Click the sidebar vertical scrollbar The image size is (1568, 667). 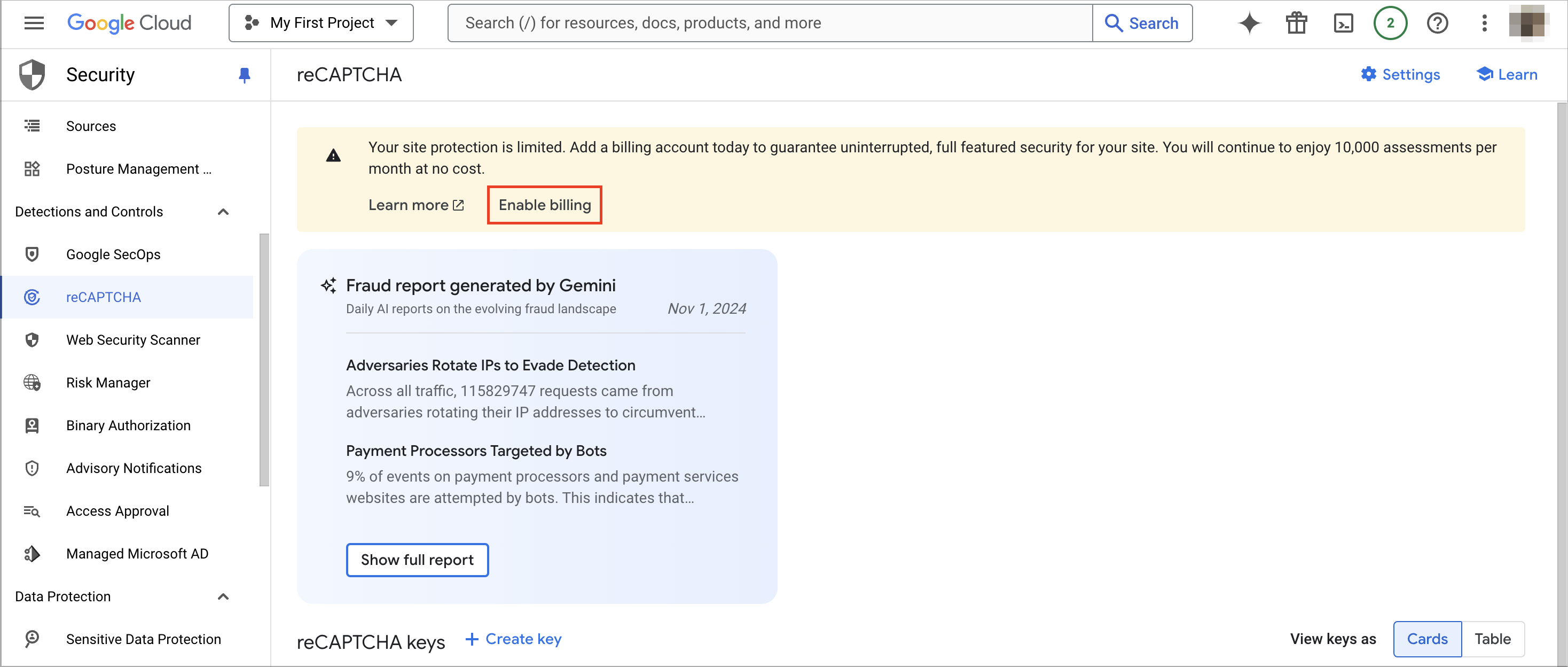click(264, 359)
